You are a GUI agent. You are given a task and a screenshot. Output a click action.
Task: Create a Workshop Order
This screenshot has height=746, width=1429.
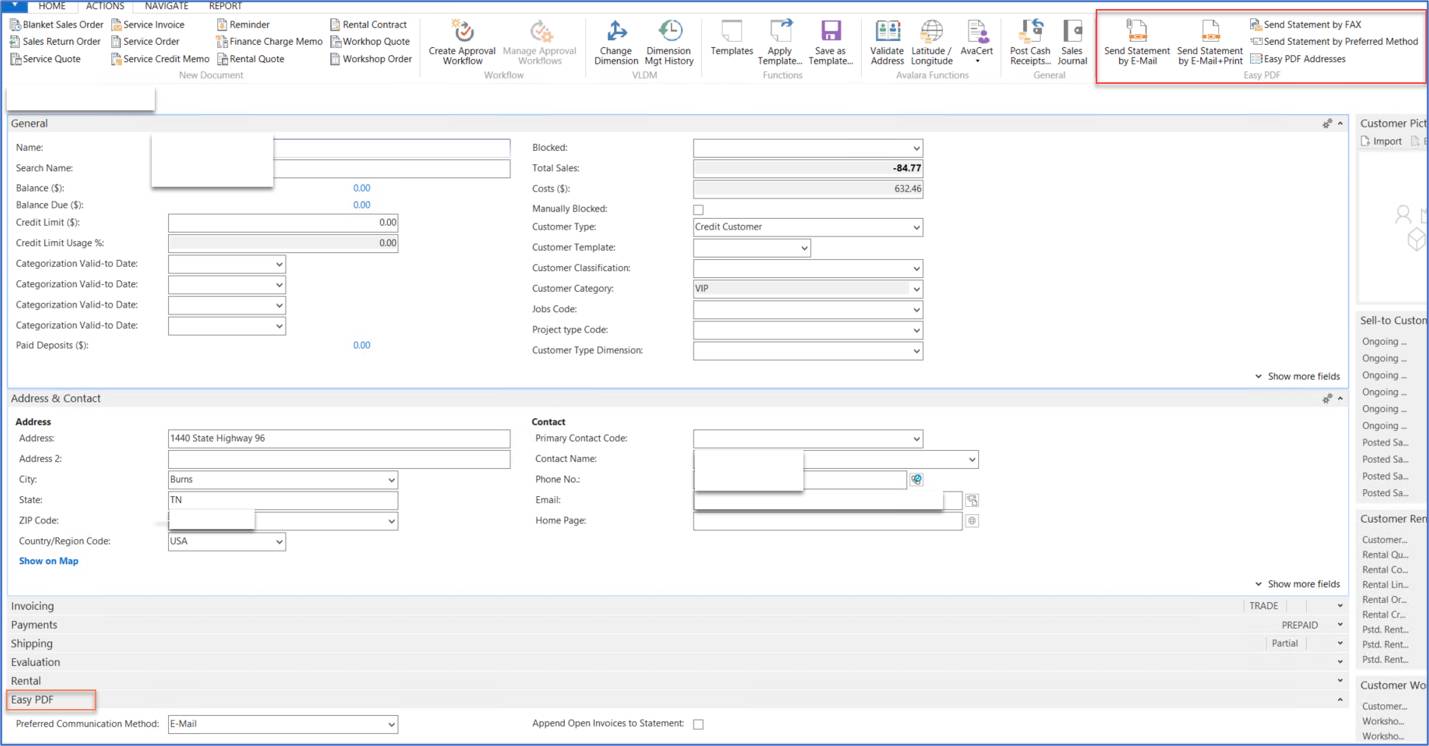click(371, 59)
